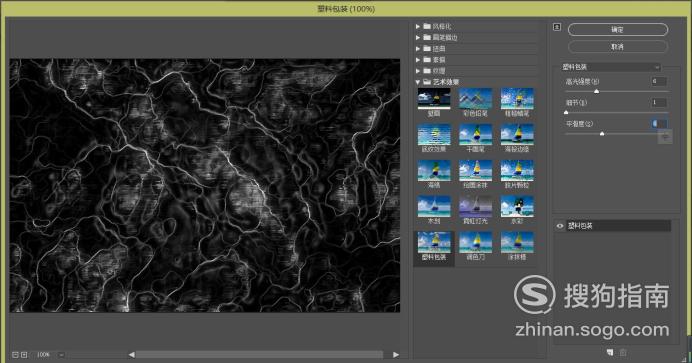Click the delete effect layer trash icon

click(x=623, y=352)
